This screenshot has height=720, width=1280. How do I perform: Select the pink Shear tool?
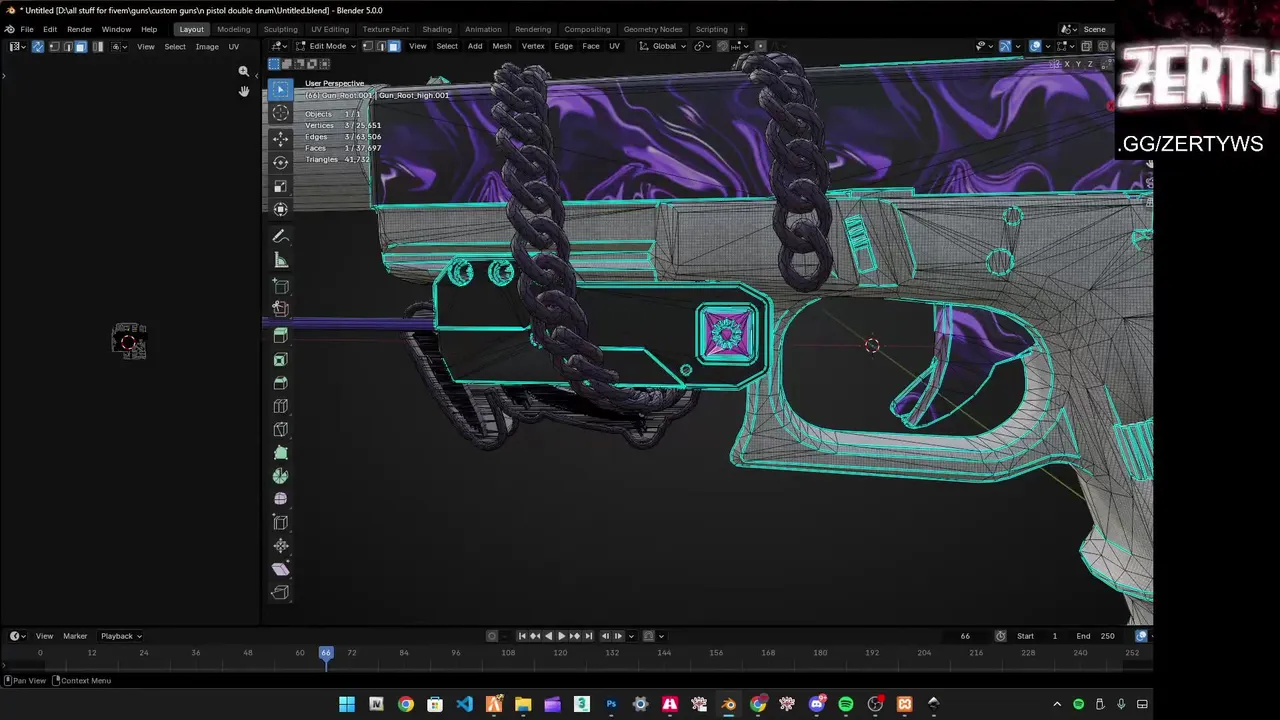click(x=280, y=569)
